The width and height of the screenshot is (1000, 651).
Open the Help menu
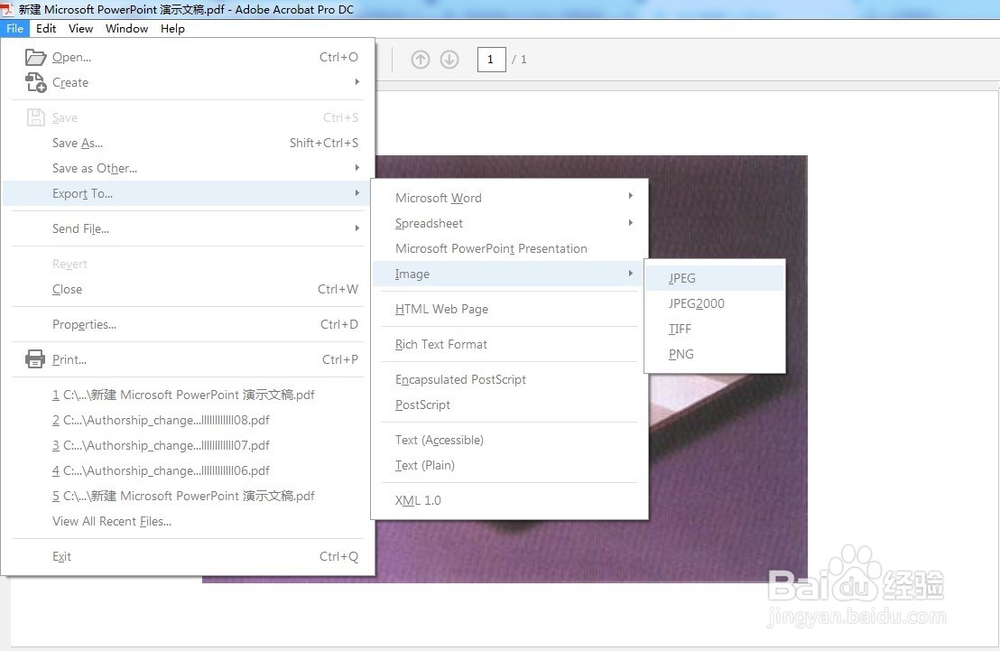point(172,29)
